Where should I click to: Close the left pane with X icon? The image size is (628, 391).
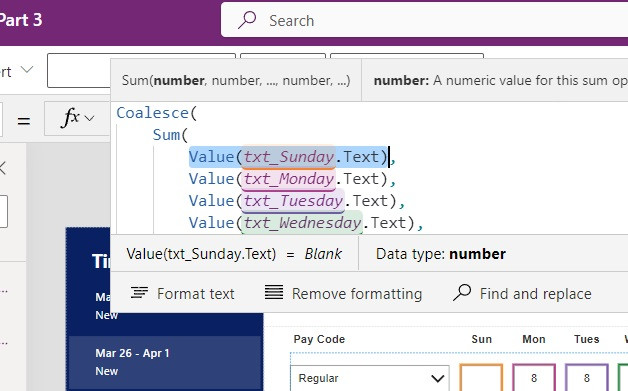pos(2,168)
